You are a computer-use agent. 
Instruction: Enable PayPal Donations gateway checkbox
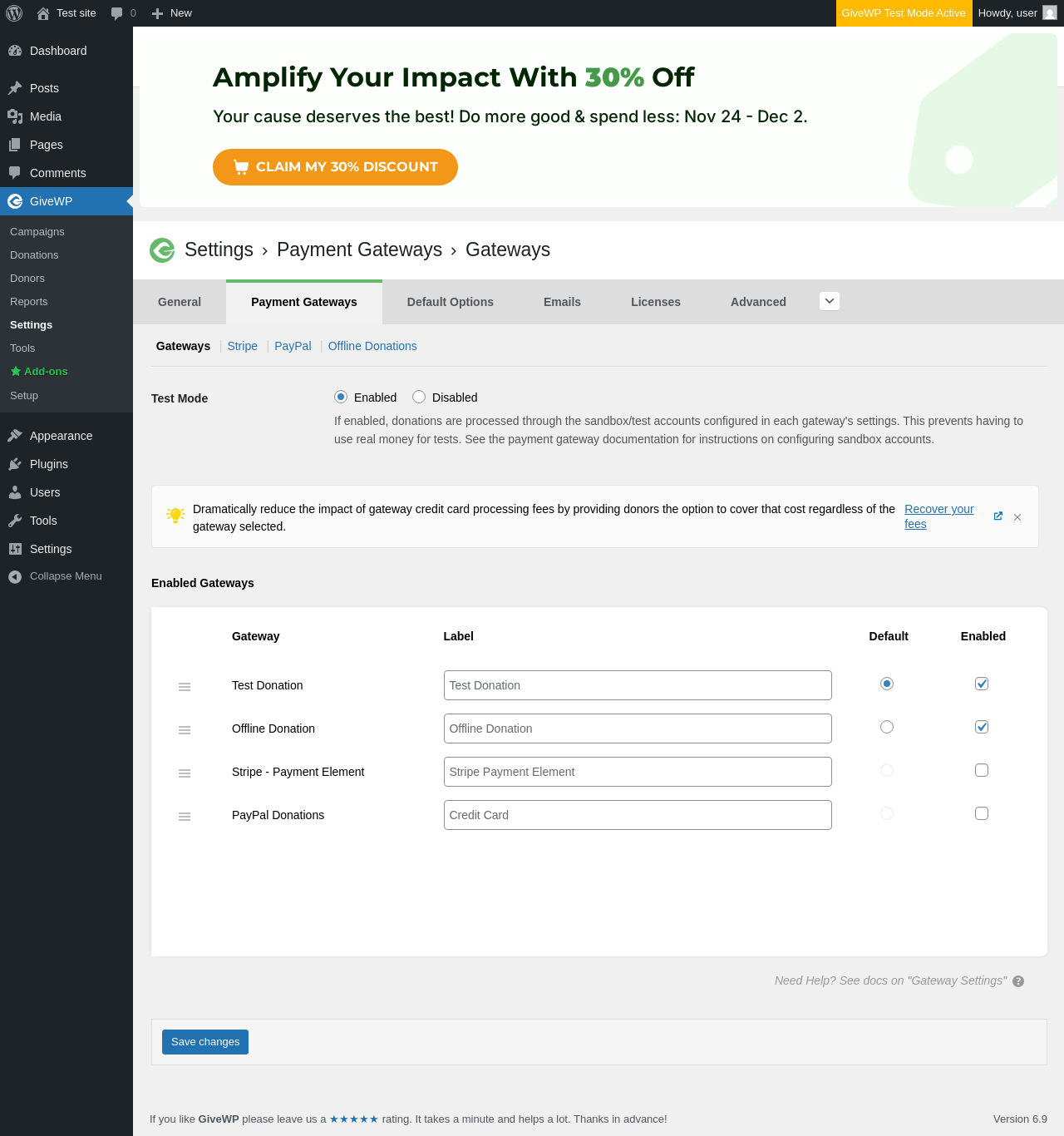pyautogui.click(x=982, y=813)
